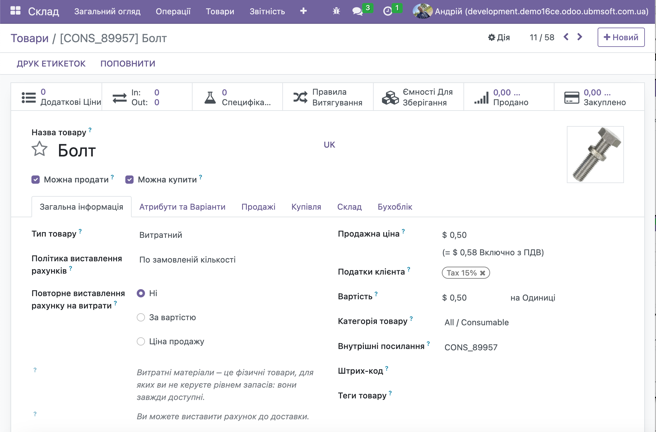This screenshot has width=656, height=432.
Task: Open Операції menu in top bar
Action: tap(173, 11)
